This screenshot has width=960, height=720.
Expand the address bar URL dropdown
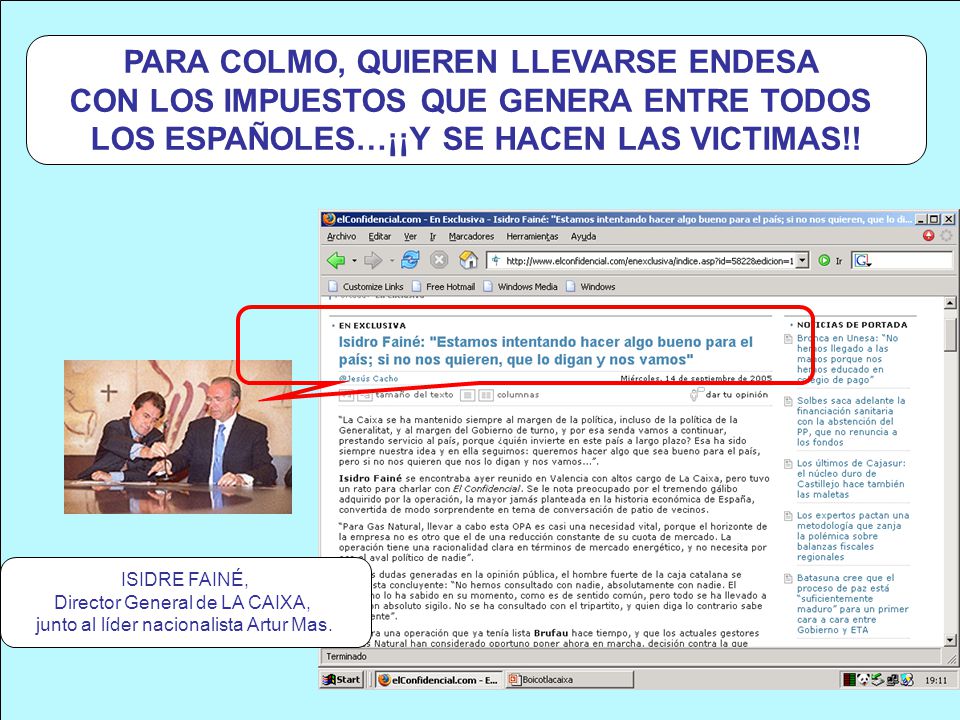803,261
